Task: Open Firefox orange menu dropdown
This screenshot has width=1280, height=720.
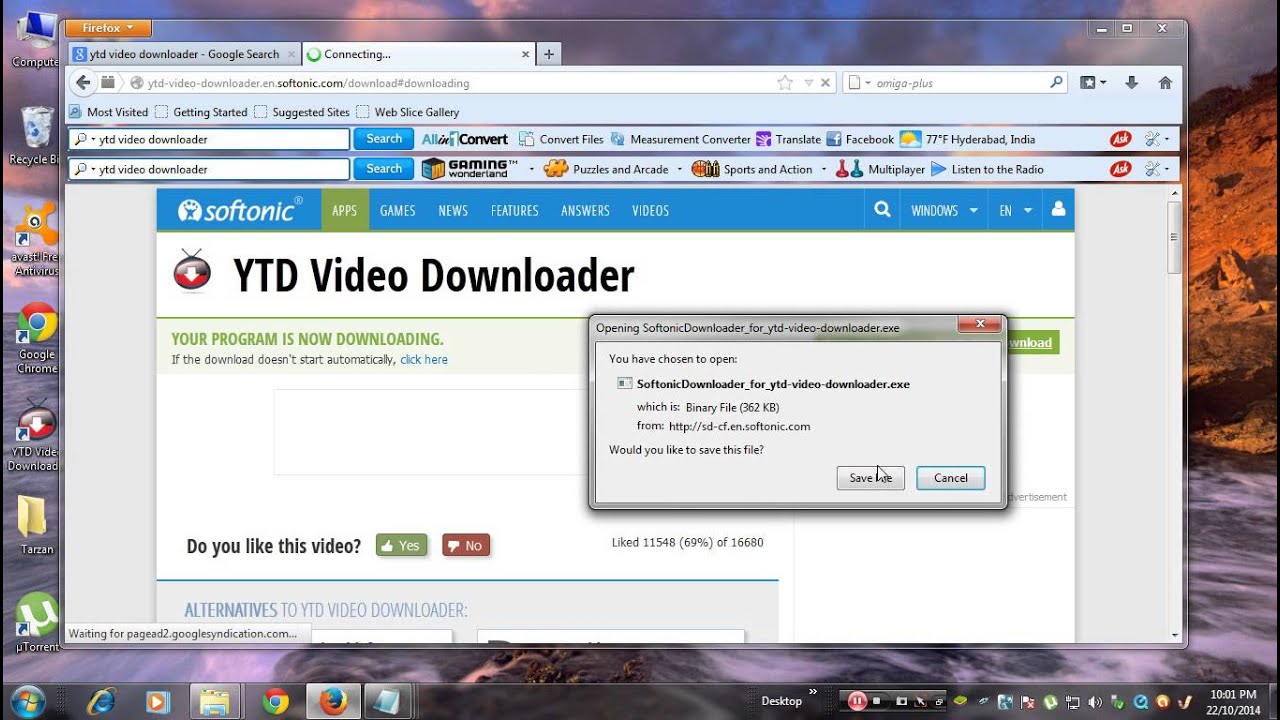Action: pyautogui.click(x=110, y=28)
